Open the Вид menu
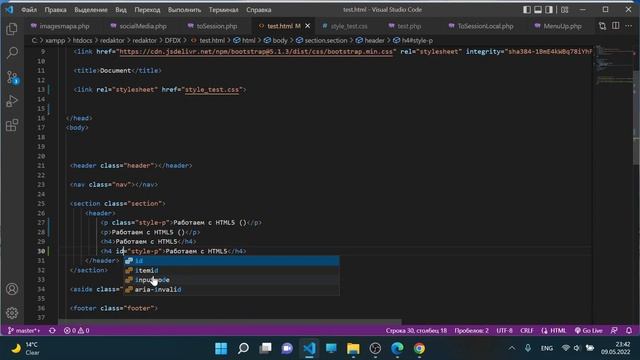Image resolution: width=640 pixels, height=360 pixels. [x=121, y=10]
